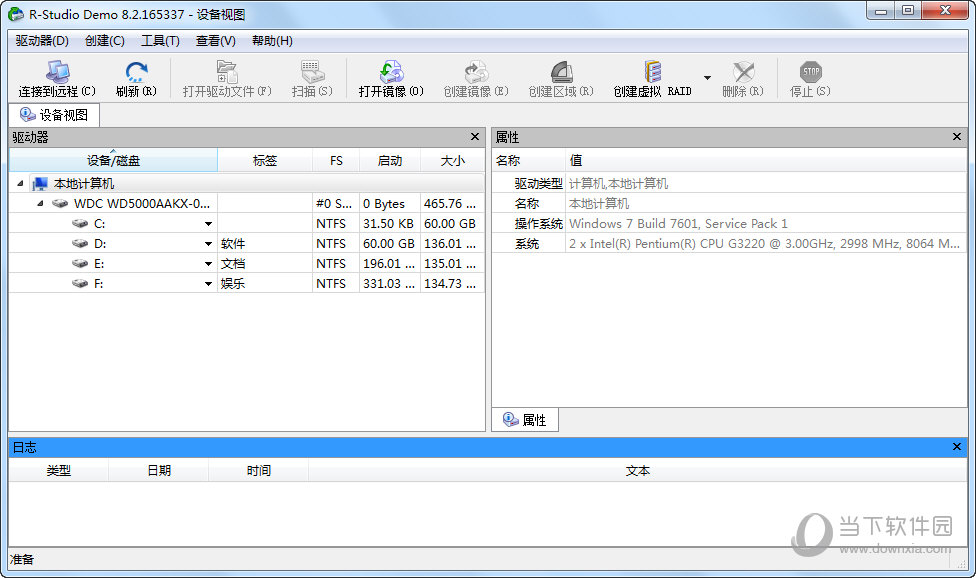Open the 驱动器(D) menu

[x=42, y=40]
